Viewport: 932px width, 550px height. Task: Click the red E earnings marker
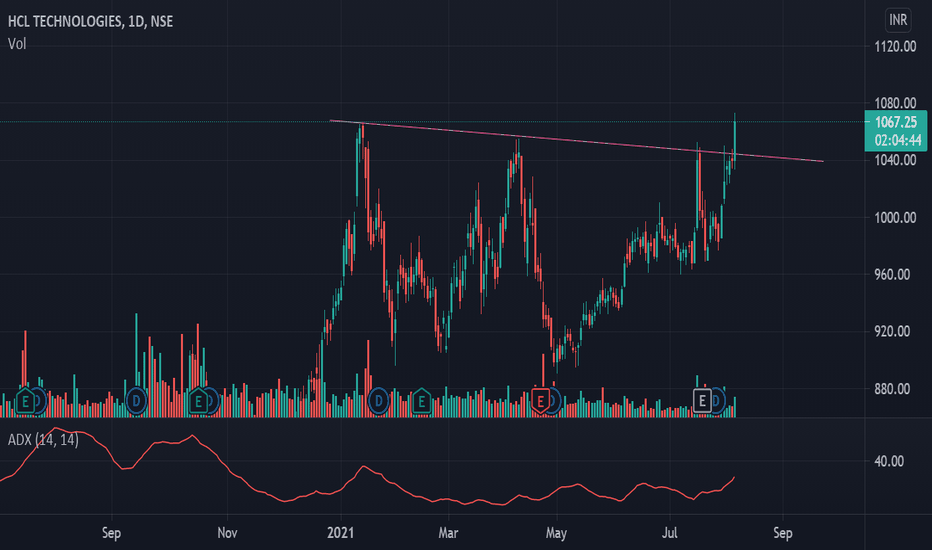click(x=540, y=401)
